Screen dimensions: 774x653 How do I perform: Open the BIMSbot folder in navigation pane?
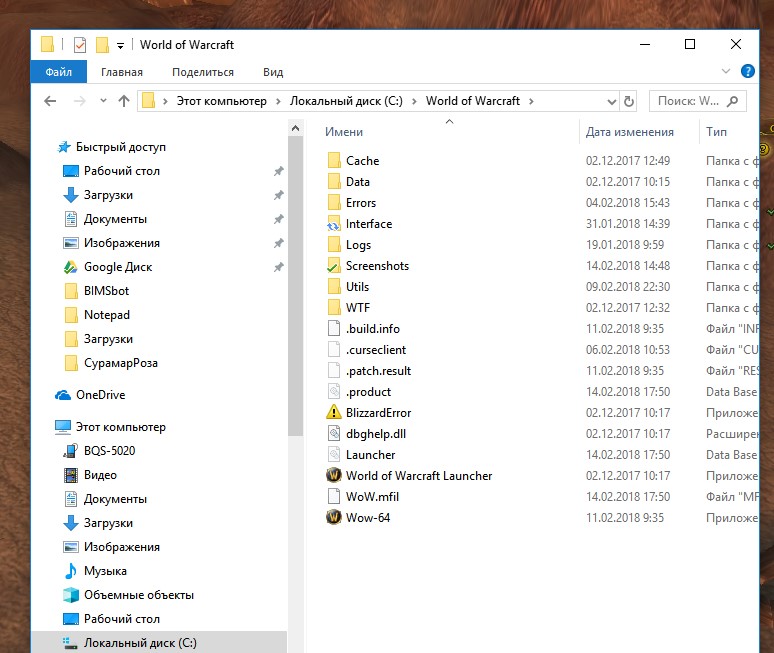(x=106, y=291)
